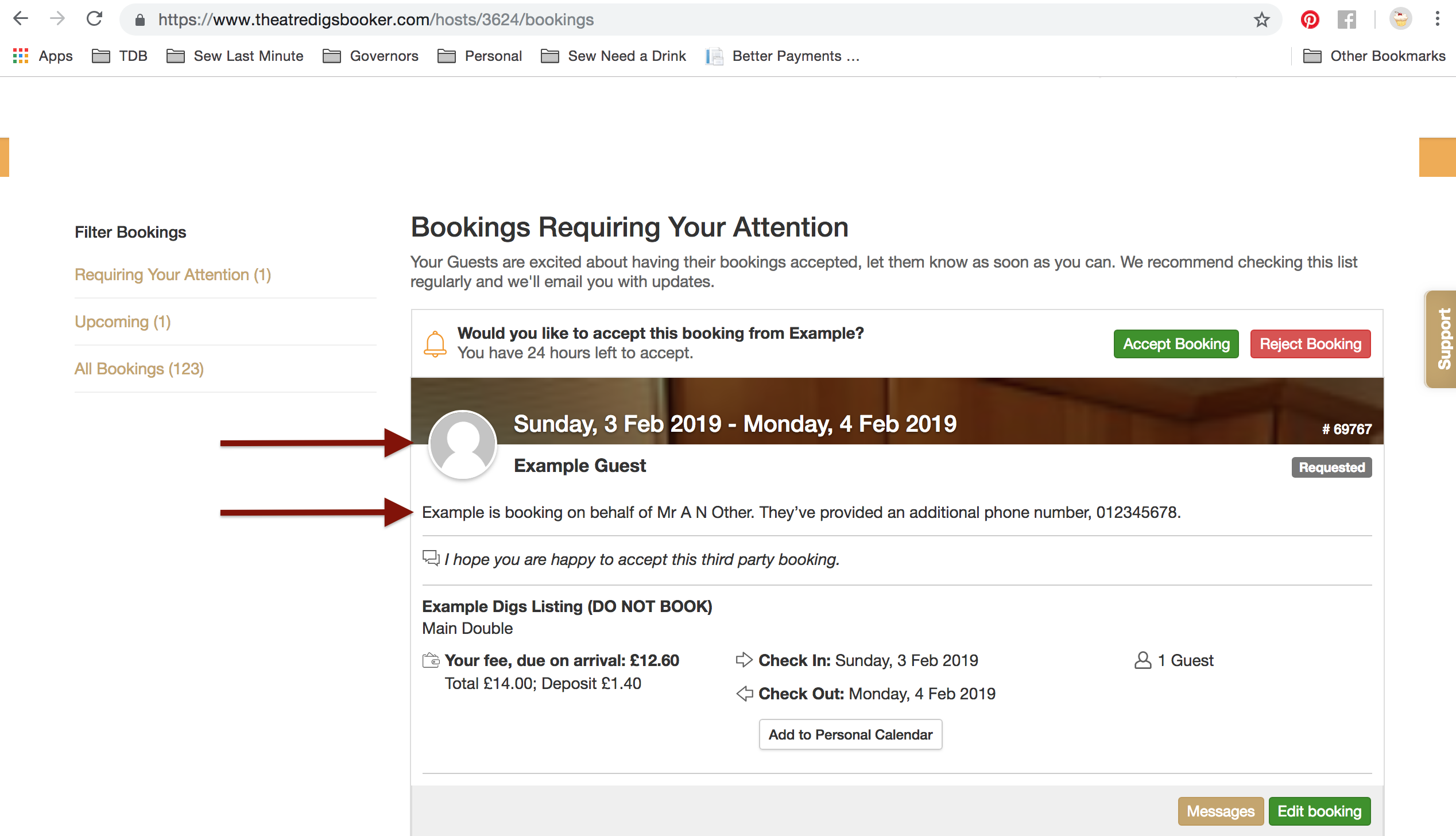Image resolution: width=1456 pixels, height=836 pixels.
Task: View All Bookings (123)
Action: [139, 369]
